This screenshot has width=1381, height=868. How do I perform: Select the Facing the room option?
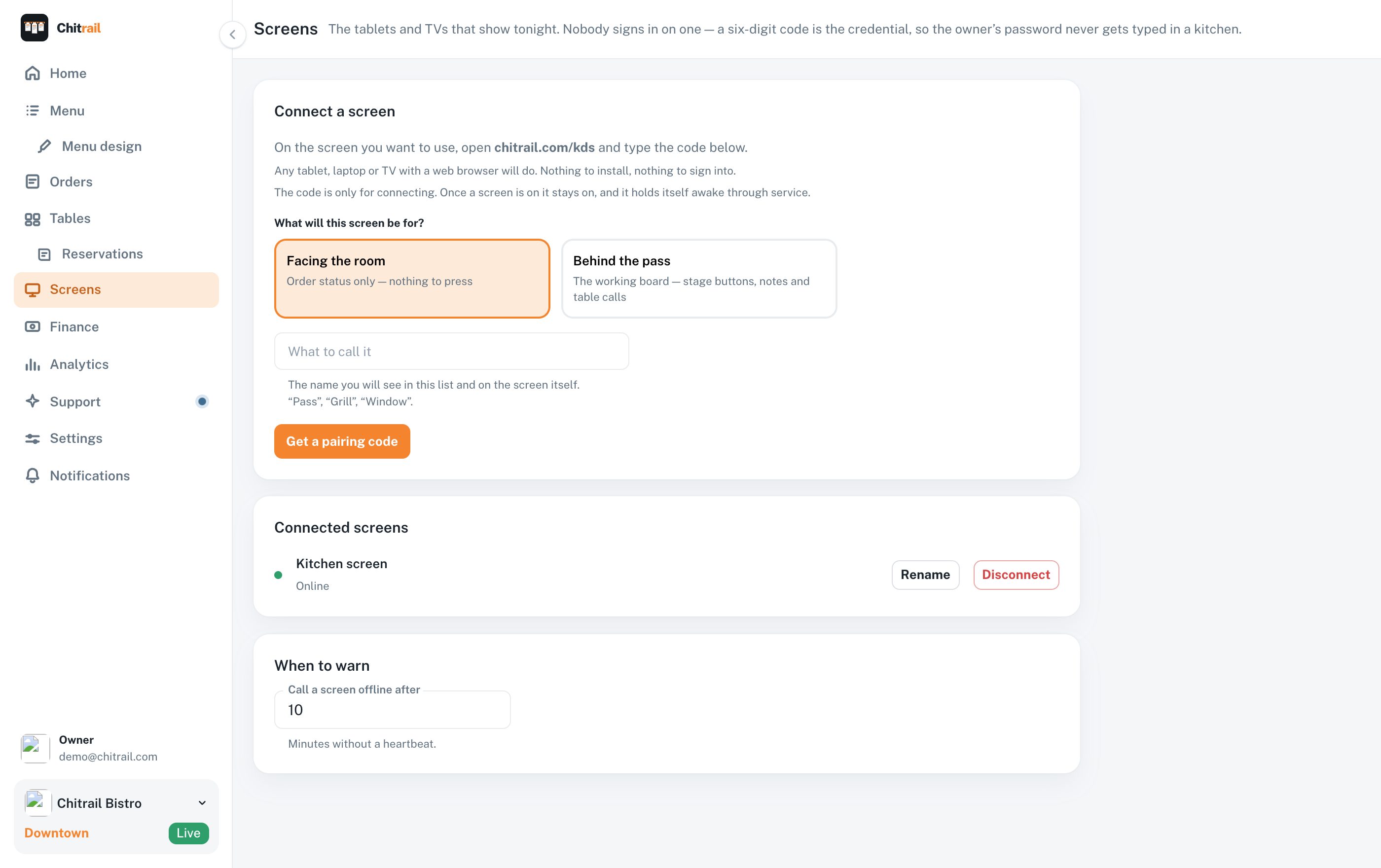[x=412, y=279]
